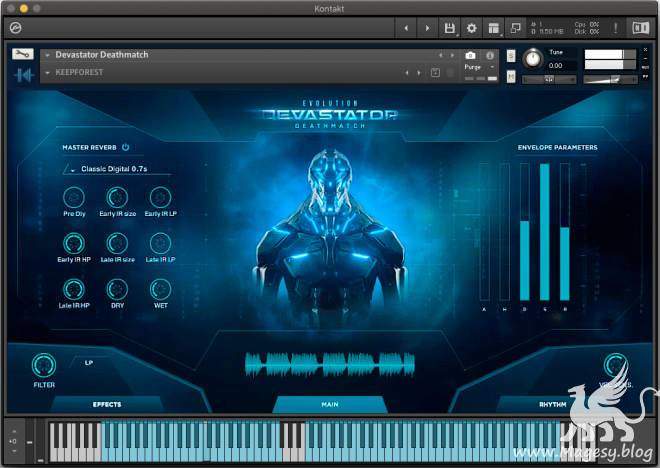Viewport: 660px width, 468px height.
Task: Click the Tune value 0.00 field
Action: [556, 66]
